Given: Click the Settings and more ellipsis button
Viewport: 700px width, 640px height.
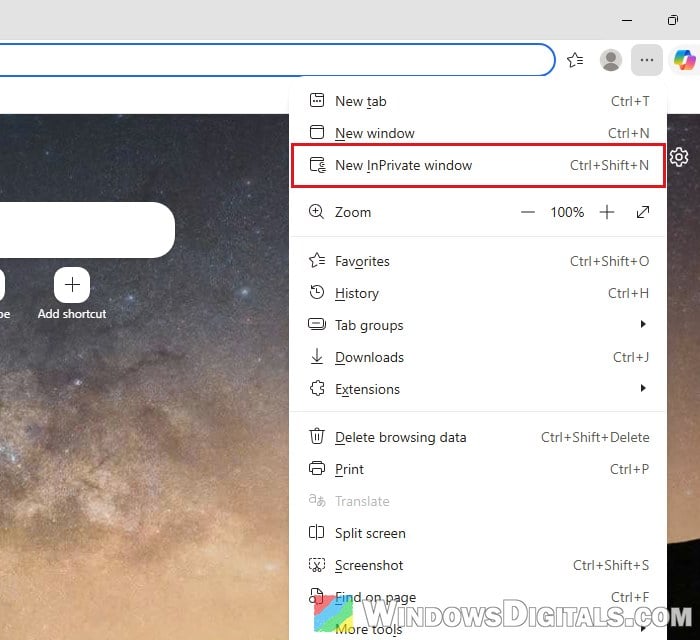Looking at the screenshot, I should (646, 60).
